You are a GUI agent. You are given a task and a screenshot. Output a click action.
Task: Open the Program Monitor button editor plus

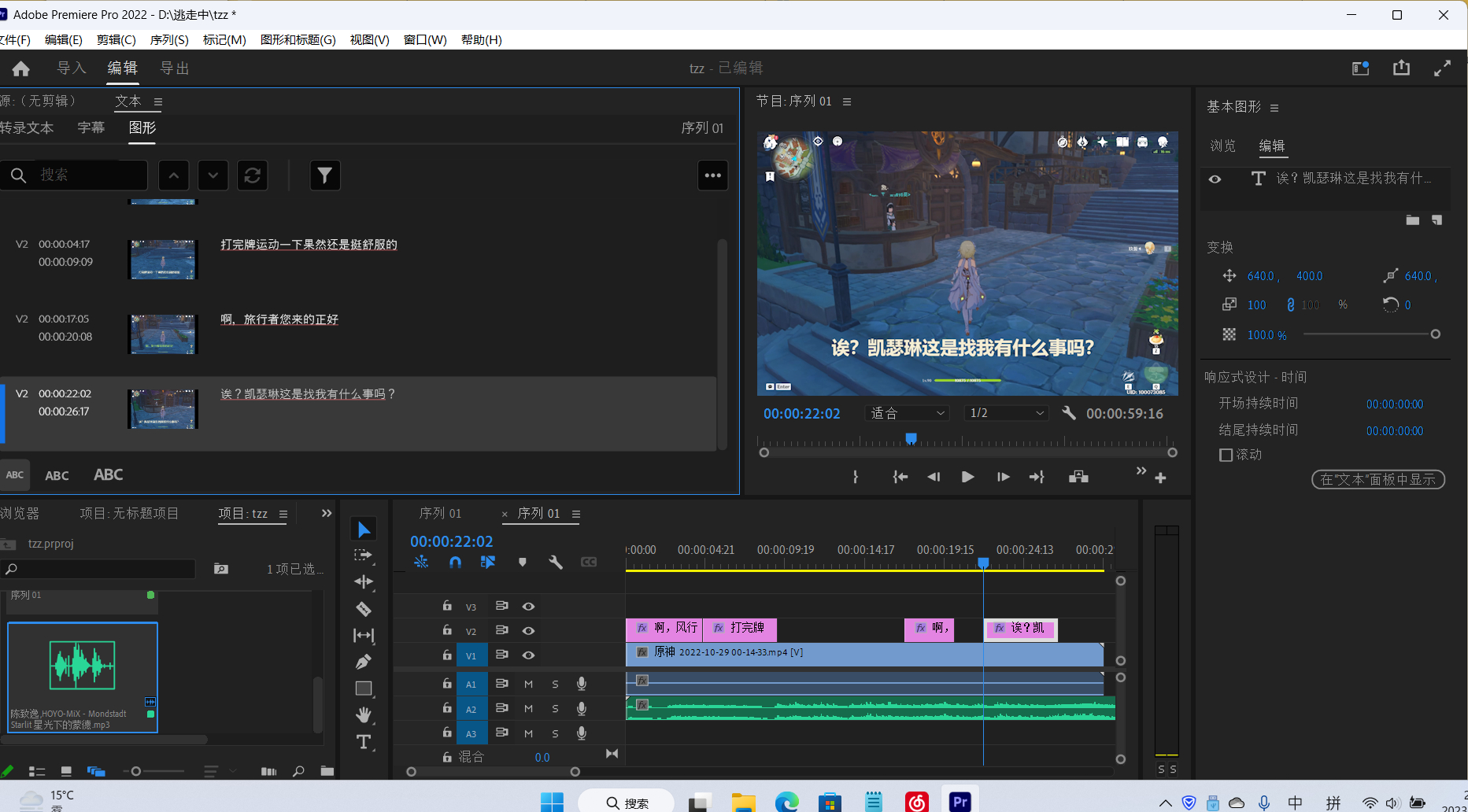[x=1160, y=478]
